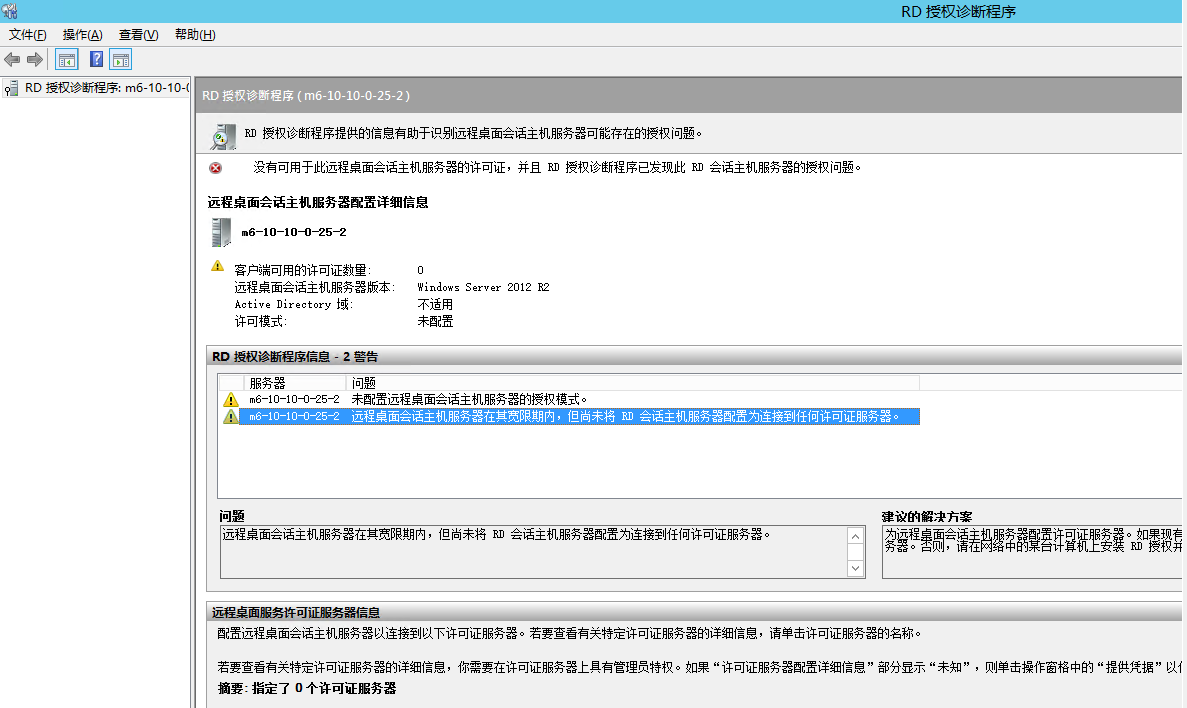Open the 查看(V) menu

[139, 35]
